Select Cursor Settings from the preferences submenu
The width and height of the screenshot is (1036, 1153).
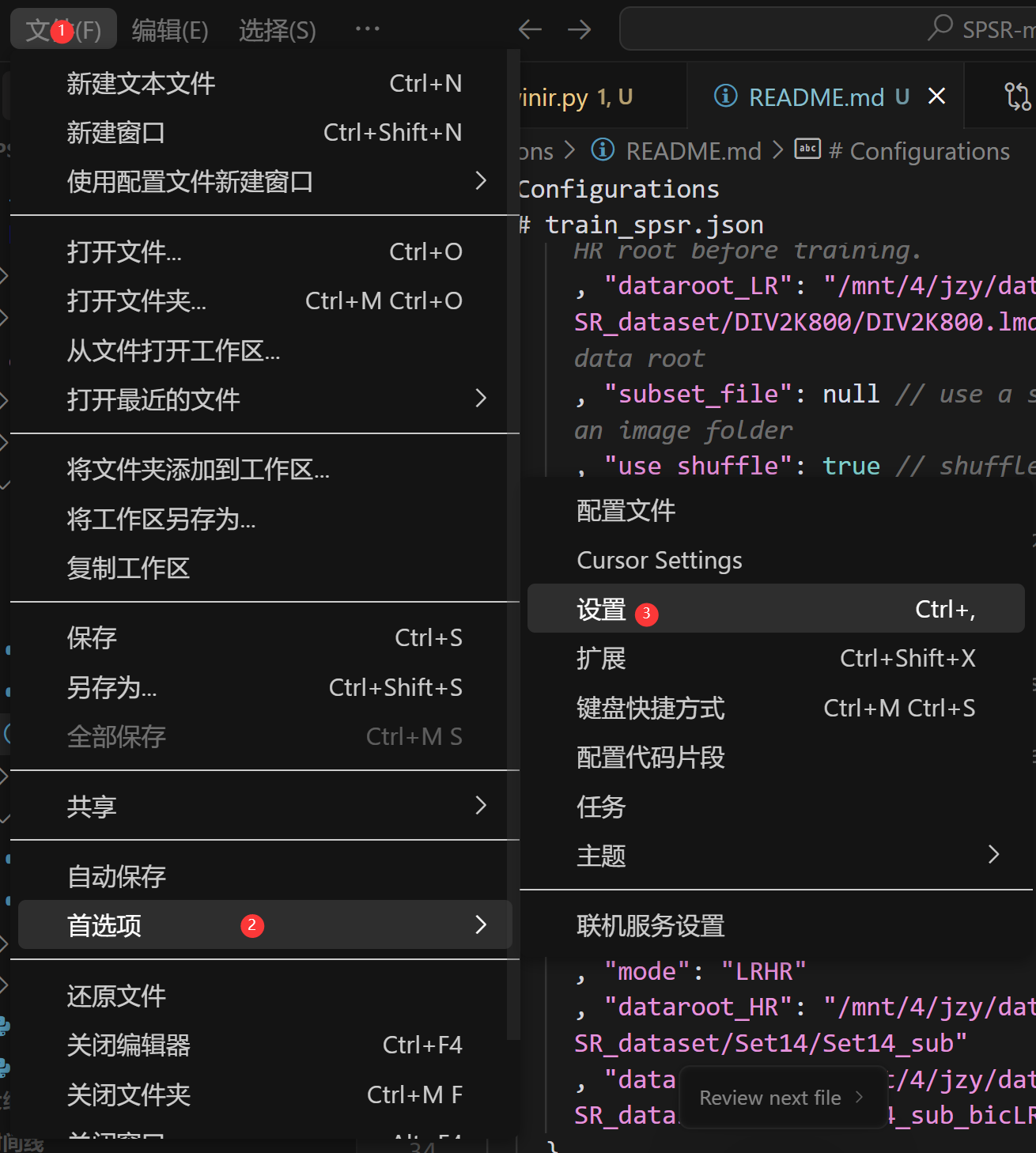coord(660,560)
